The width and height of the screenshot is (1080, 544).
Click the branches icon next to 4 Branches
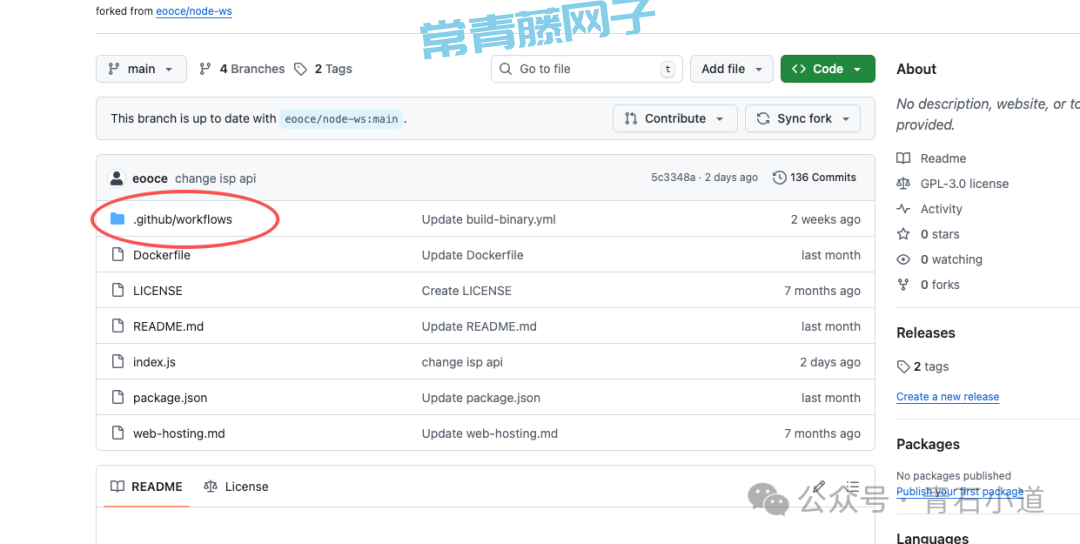tap(205, 69)
